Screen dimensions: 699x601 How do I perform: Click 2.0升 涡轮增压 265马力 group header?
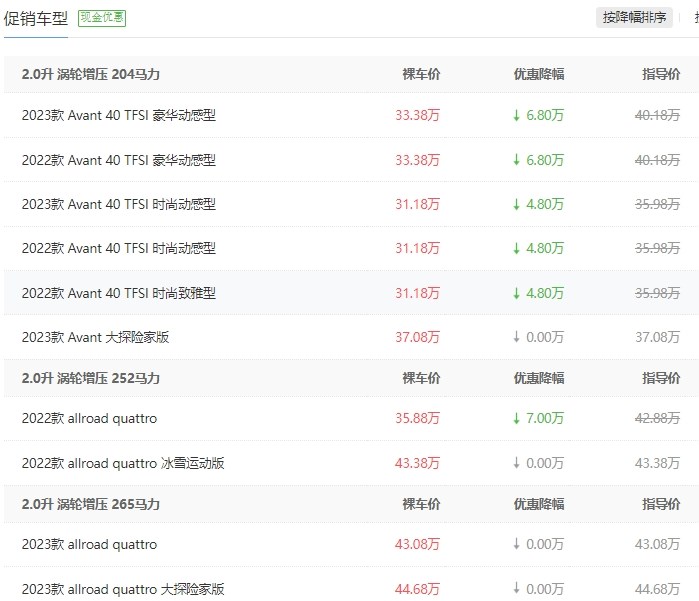[x=90, y=504]
